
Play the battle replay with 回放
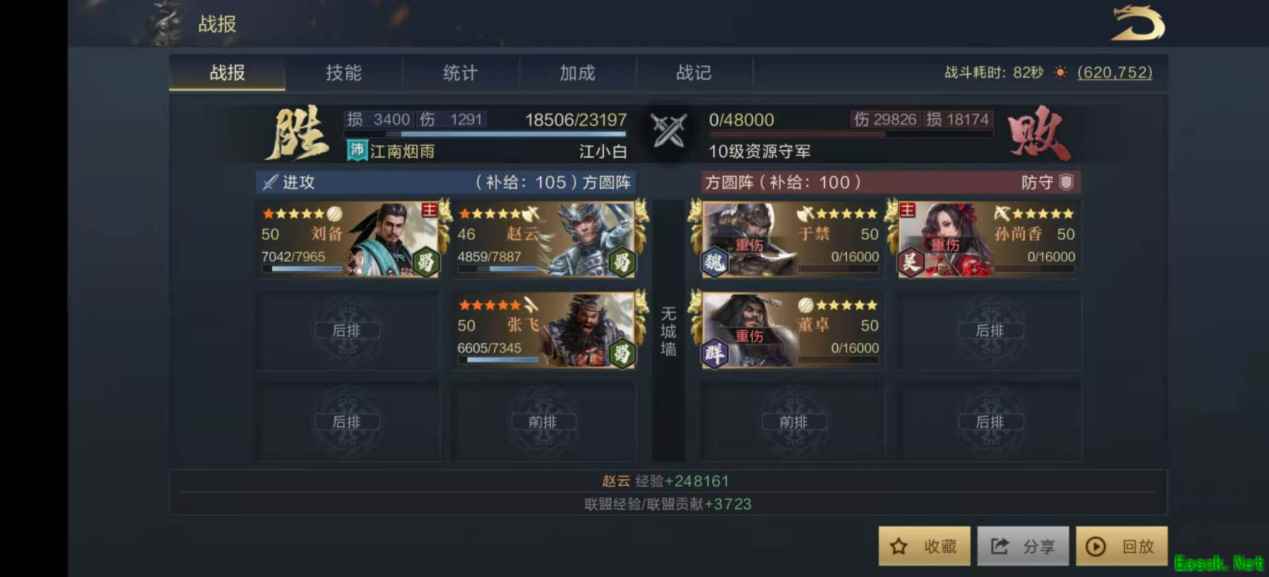tap(1121, 546)
